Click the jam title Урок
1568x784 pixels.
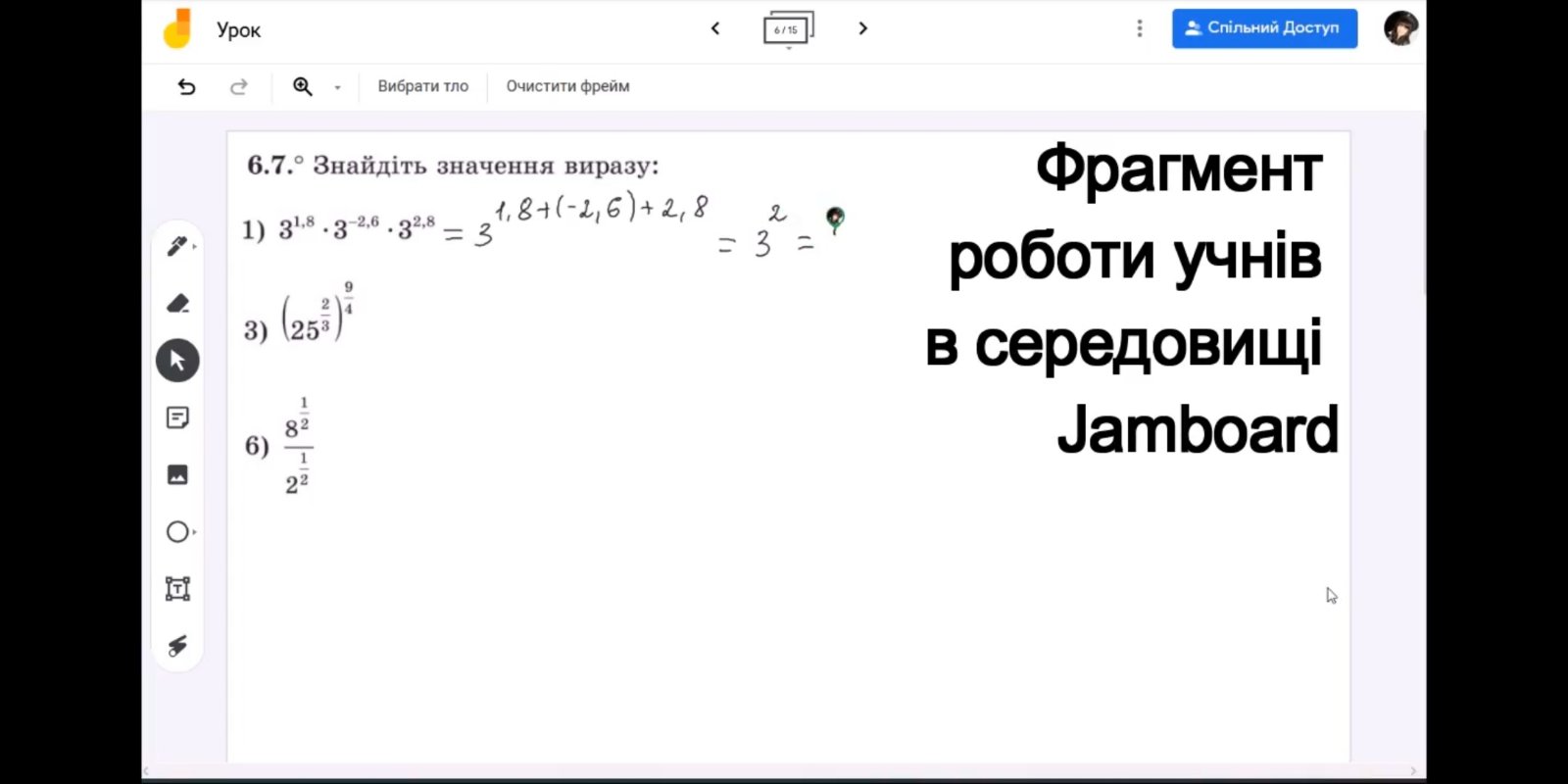click(x=238, y=30)
